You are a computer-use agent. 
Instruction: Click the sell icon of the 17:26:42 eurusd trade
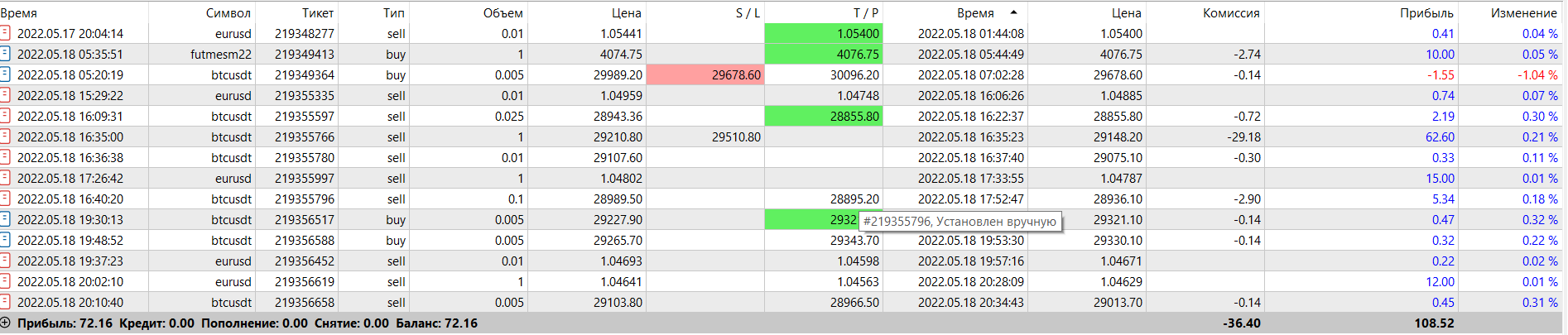tap(5, 178)
